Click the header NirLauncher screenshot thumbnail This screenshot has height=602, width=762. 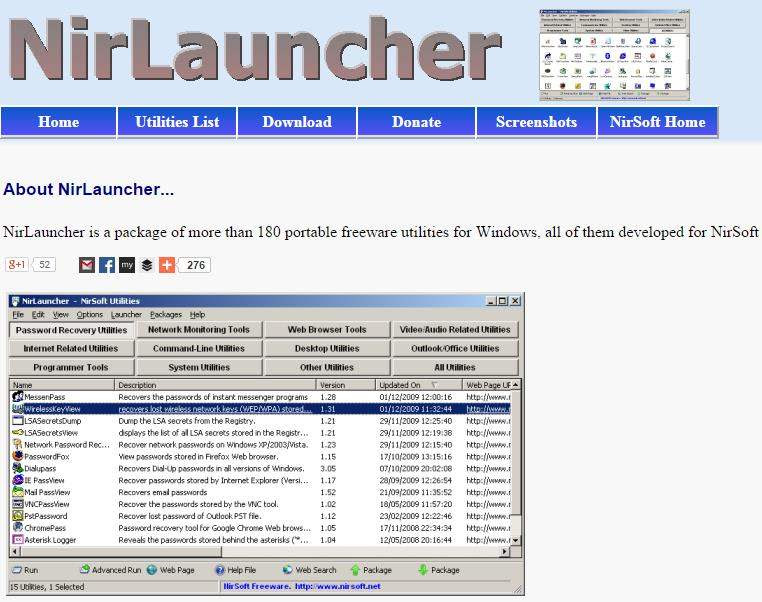click(614, 55)
